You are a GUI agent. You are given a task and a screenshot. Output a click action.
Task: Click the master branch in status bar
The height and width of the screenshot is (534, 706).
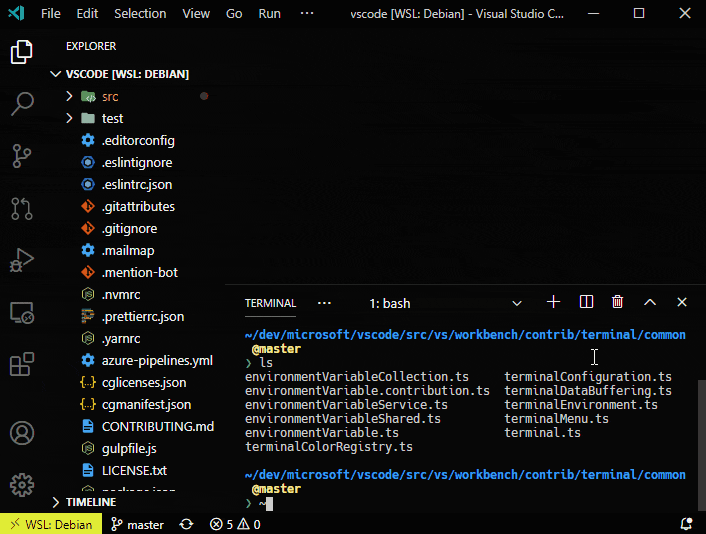pos(137,524)
